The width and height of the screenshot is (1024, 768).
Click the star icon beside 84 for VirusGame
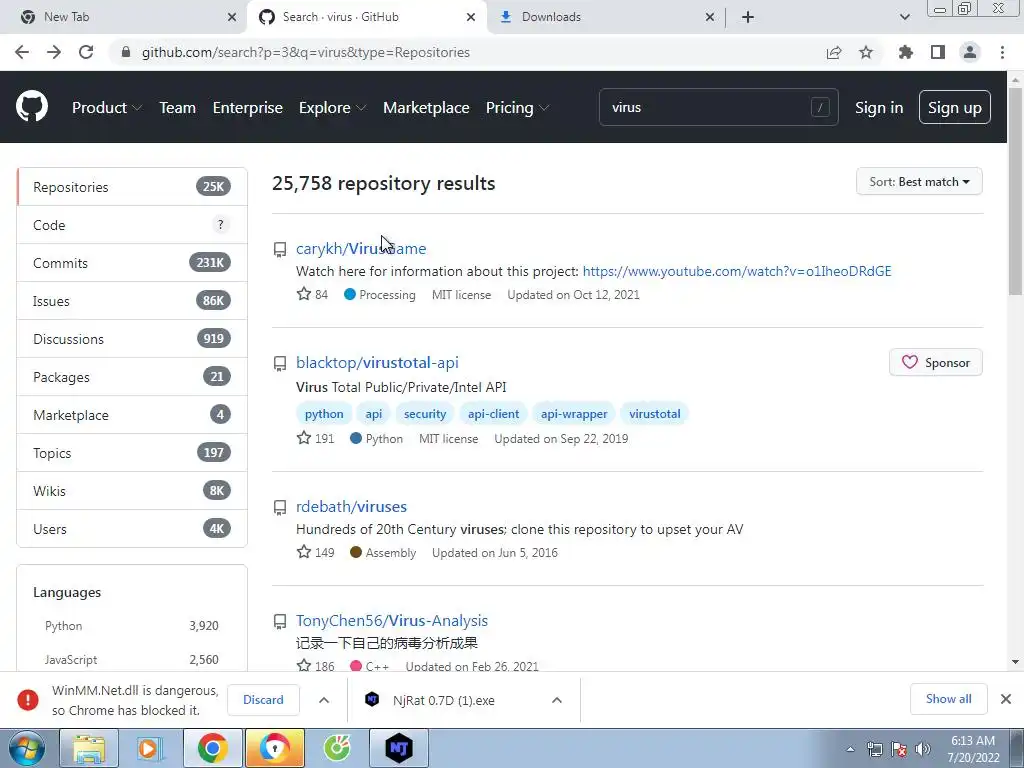(x=304, y=294)
